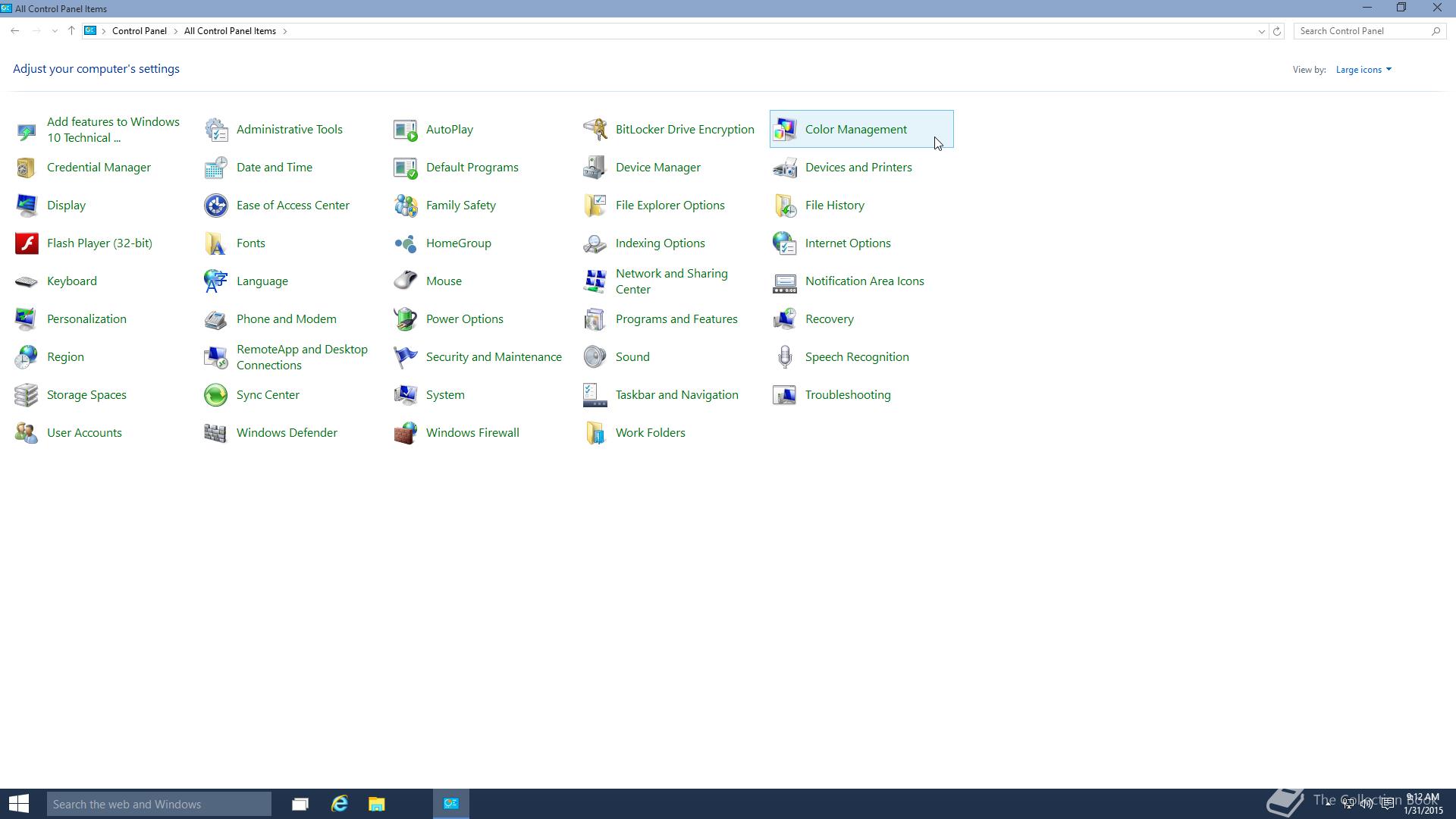Open the Work Folders link
Screen dimensions: 1456x819
650,433
